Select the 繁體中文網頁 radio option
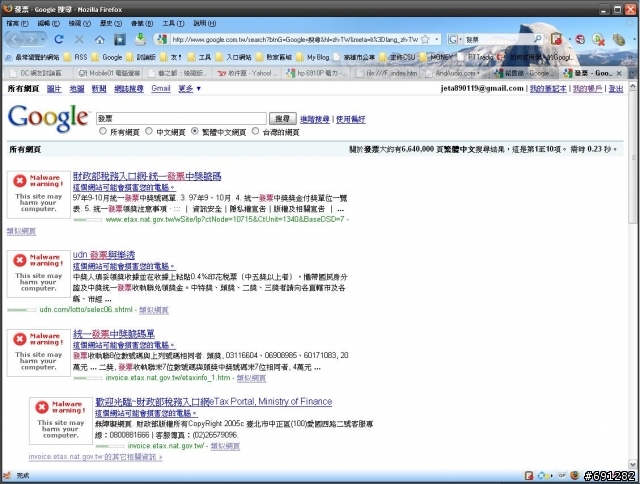640x484 pixels. tap(195, 131)
